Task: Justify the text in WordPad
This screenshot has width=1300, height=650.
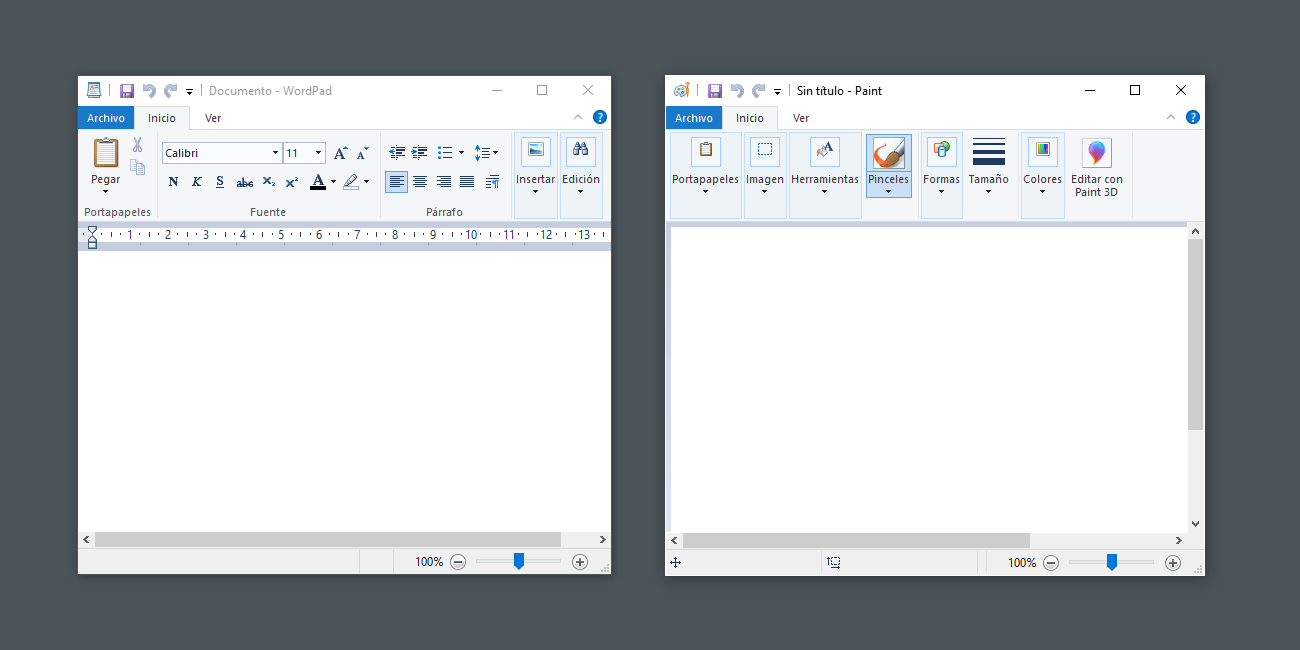Action: pyautogui.click(x=467, y=182)
